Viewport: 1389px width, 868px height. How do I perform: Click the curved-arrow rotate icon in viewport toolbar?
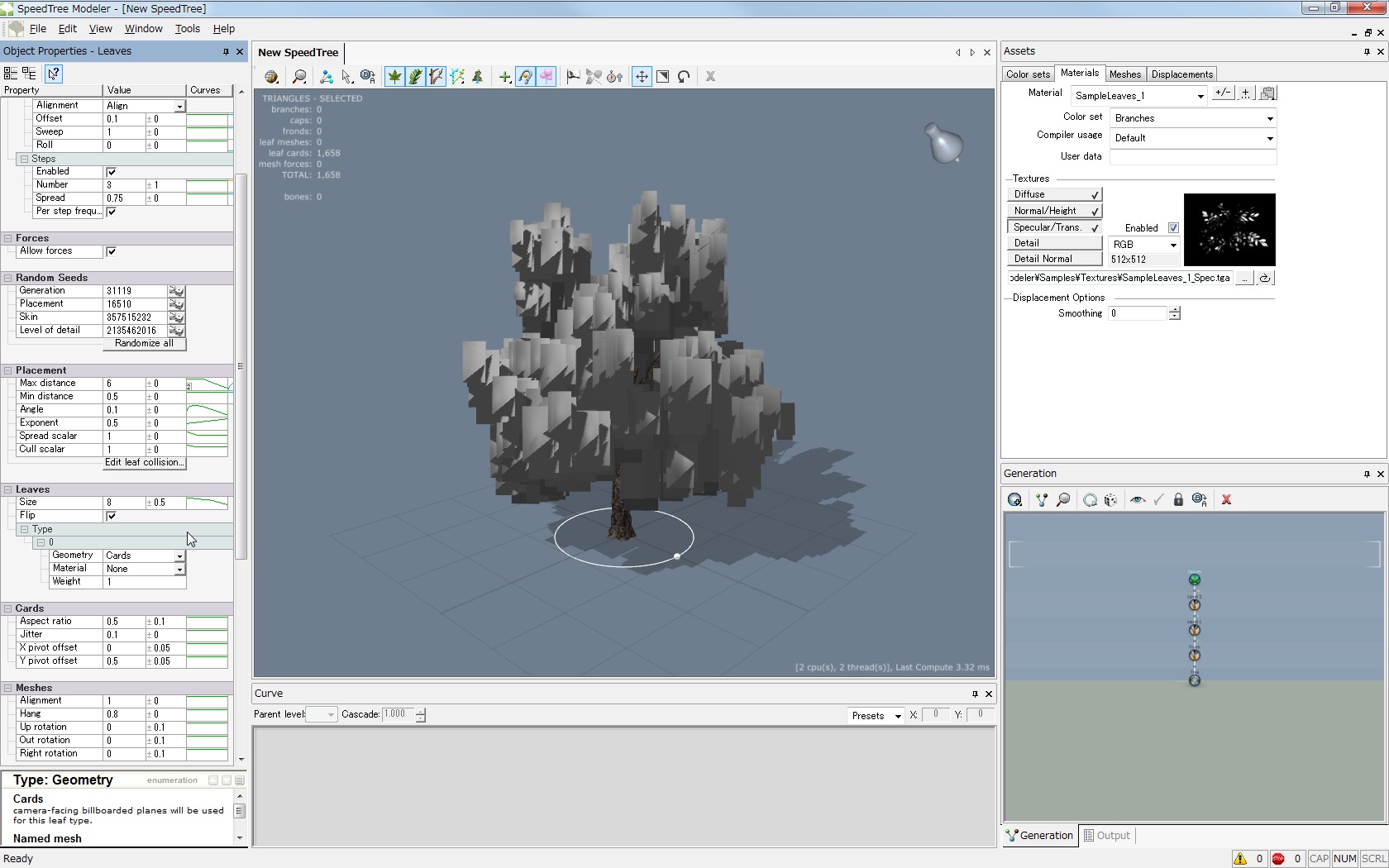pos(684,77)
